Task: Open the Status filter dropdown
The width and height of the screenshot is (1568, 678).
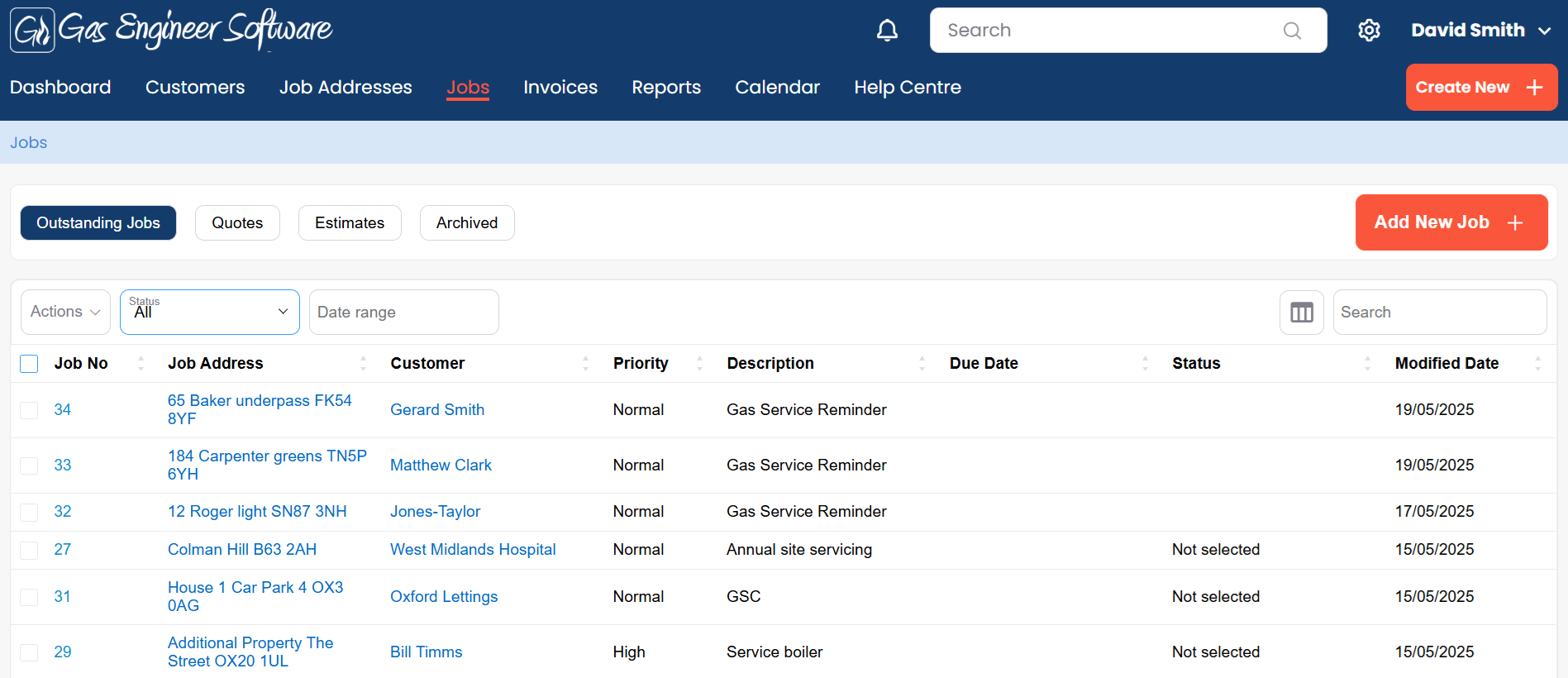Action: (x=210, y=312)
